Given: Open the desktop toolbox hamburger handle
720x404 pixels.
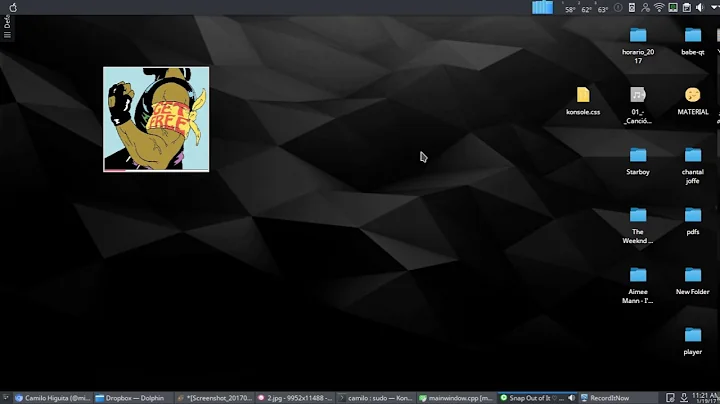Looking at the screenshot, I should pyautogui.click(x=7, y=35).
